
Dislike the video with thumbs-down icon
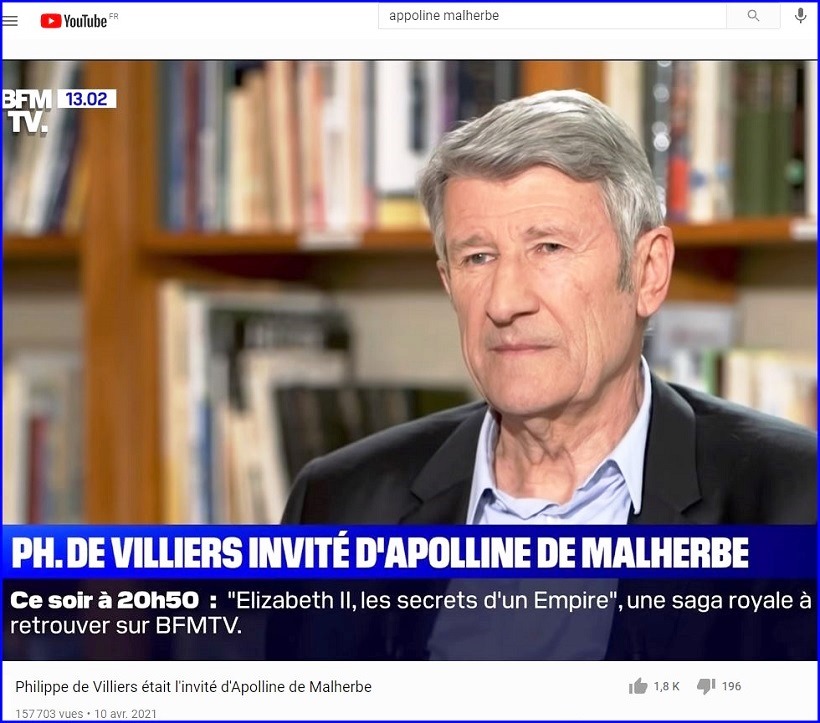[706, 686]
